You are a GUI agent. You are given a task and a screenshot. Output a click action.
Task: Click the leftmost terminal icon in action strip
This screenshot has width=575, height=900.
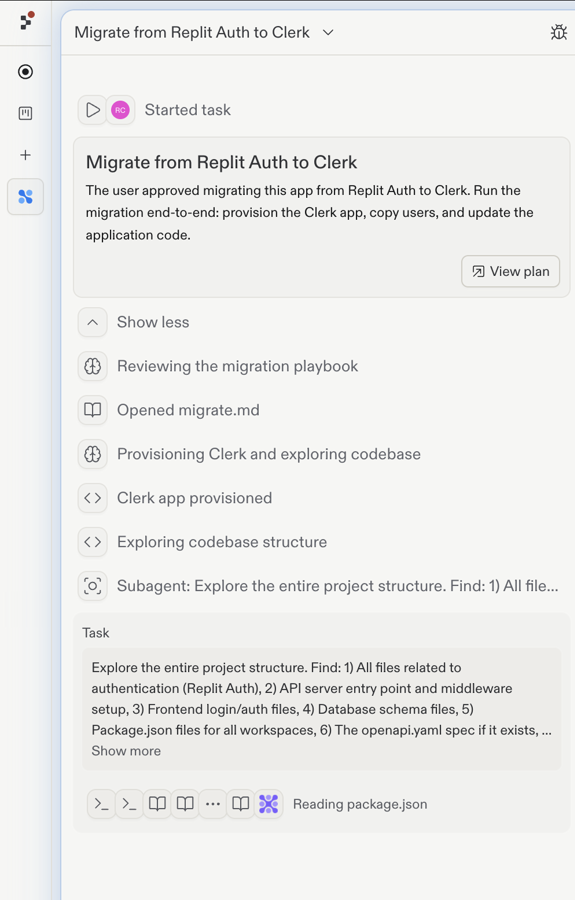point(101,804)
